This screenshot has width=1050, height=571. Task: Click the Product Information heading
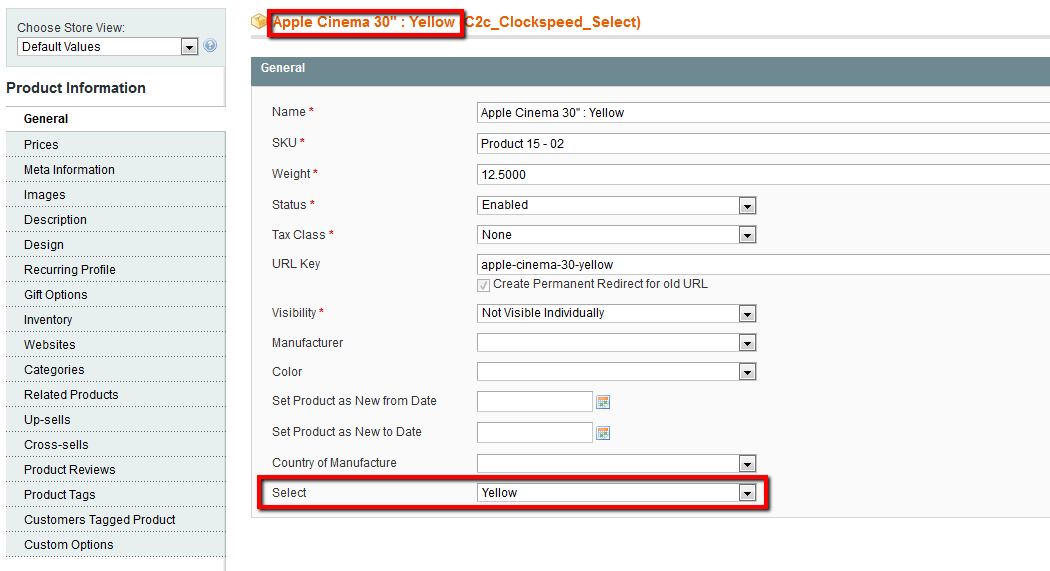pos(76,88)
